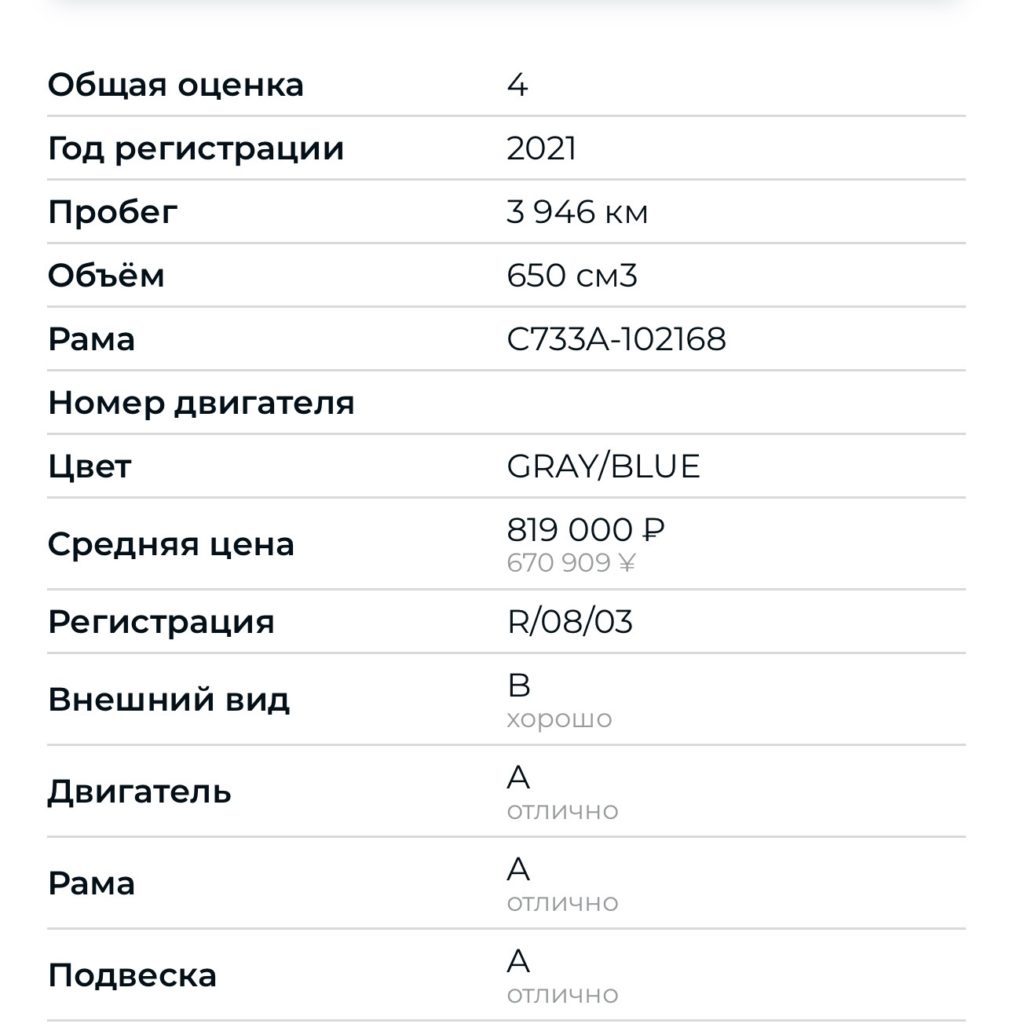Select the engine volume 650 см3
The image size is (1013, 1024).
pos(571,276)
